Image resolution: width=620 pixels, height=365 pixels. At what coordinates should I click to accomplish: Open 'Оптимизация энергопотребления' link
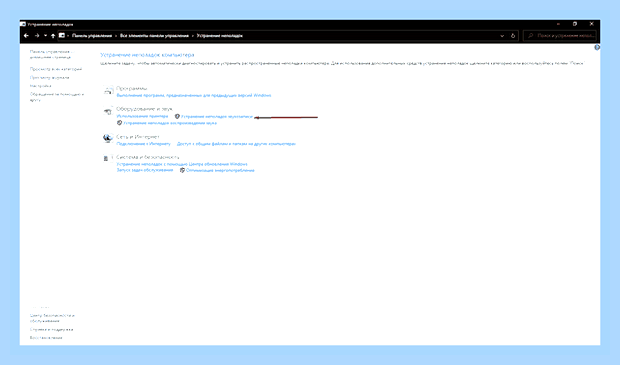[220, 170]
